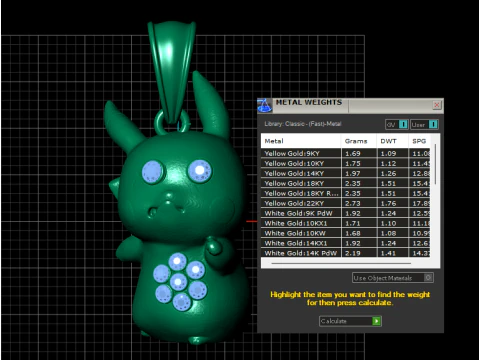Click the DWT column header
Viewport: 480px width, 360px height.
[392, 141]
